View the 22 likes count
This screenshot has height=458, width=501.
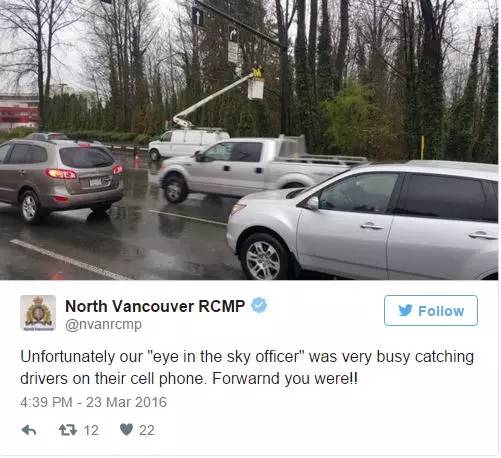coord(147,430)
